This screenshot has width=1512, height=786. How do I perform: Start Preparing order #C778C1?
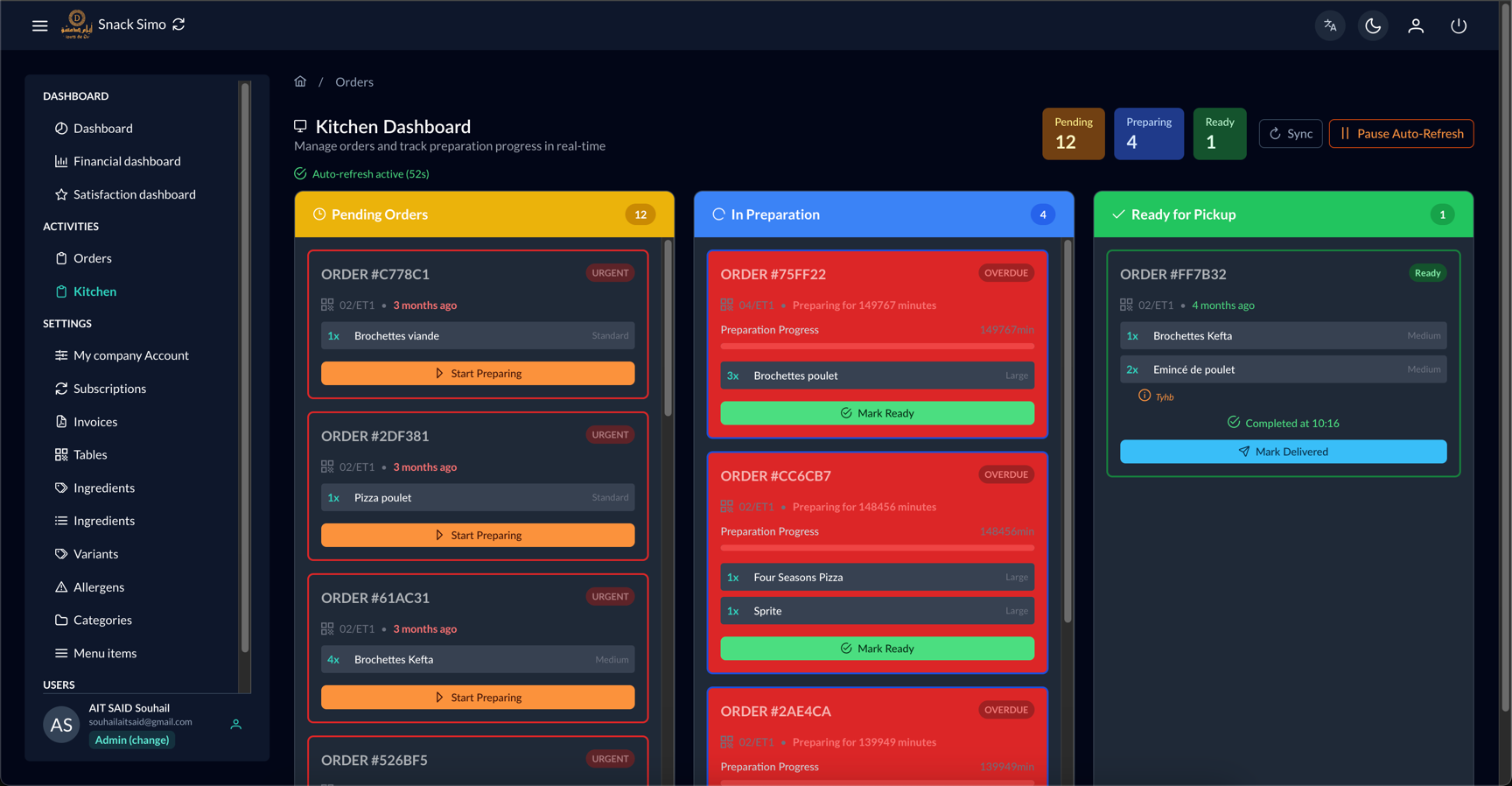tap(478, 373)
